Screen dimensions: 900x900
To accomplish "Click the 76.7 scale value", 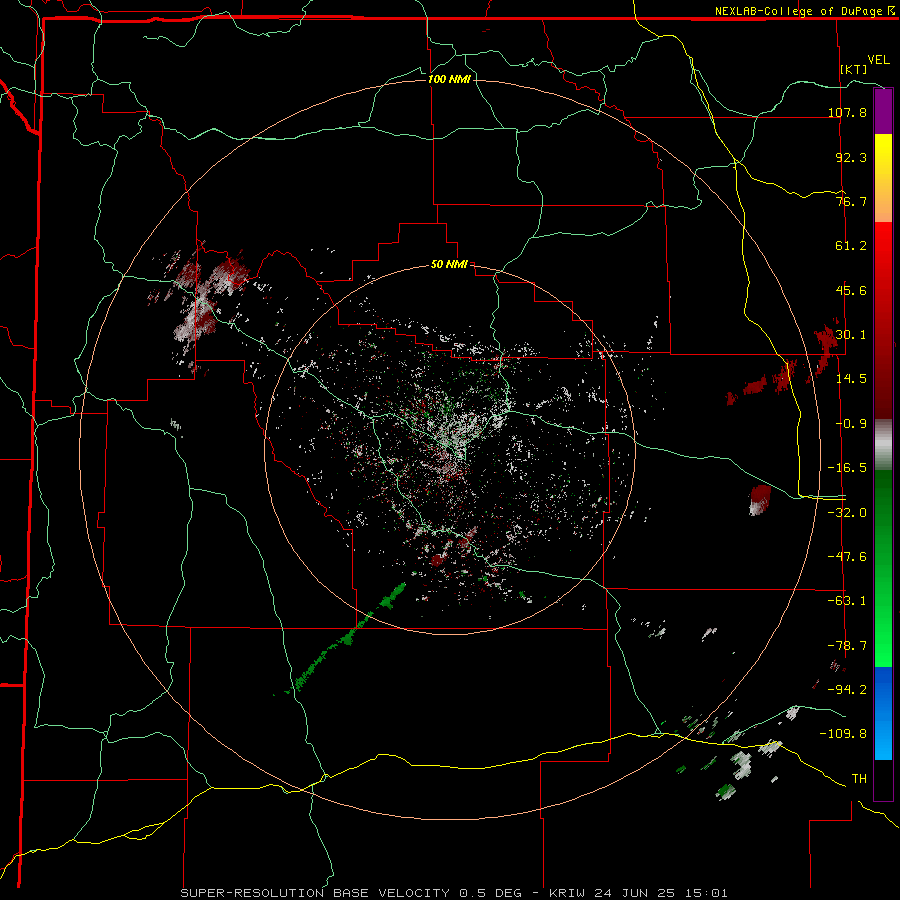I will tap(851, 201).
